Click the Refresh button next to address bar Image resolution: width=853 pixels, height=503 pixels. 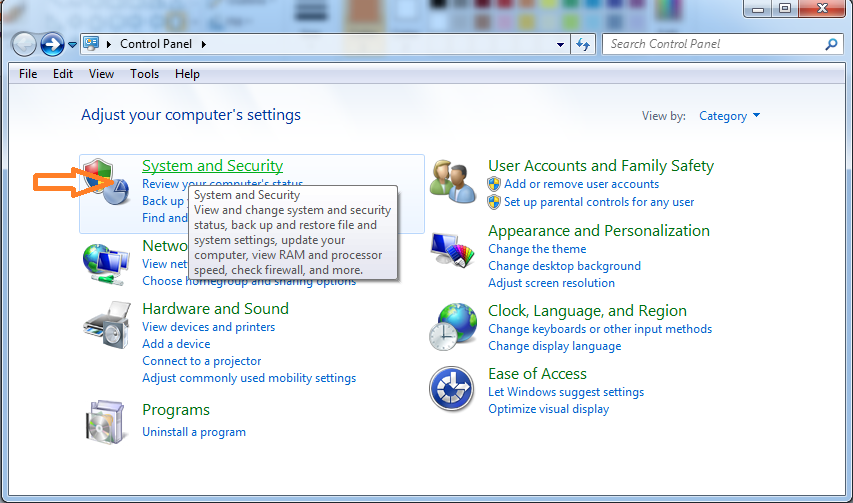[x=583, y=44]
